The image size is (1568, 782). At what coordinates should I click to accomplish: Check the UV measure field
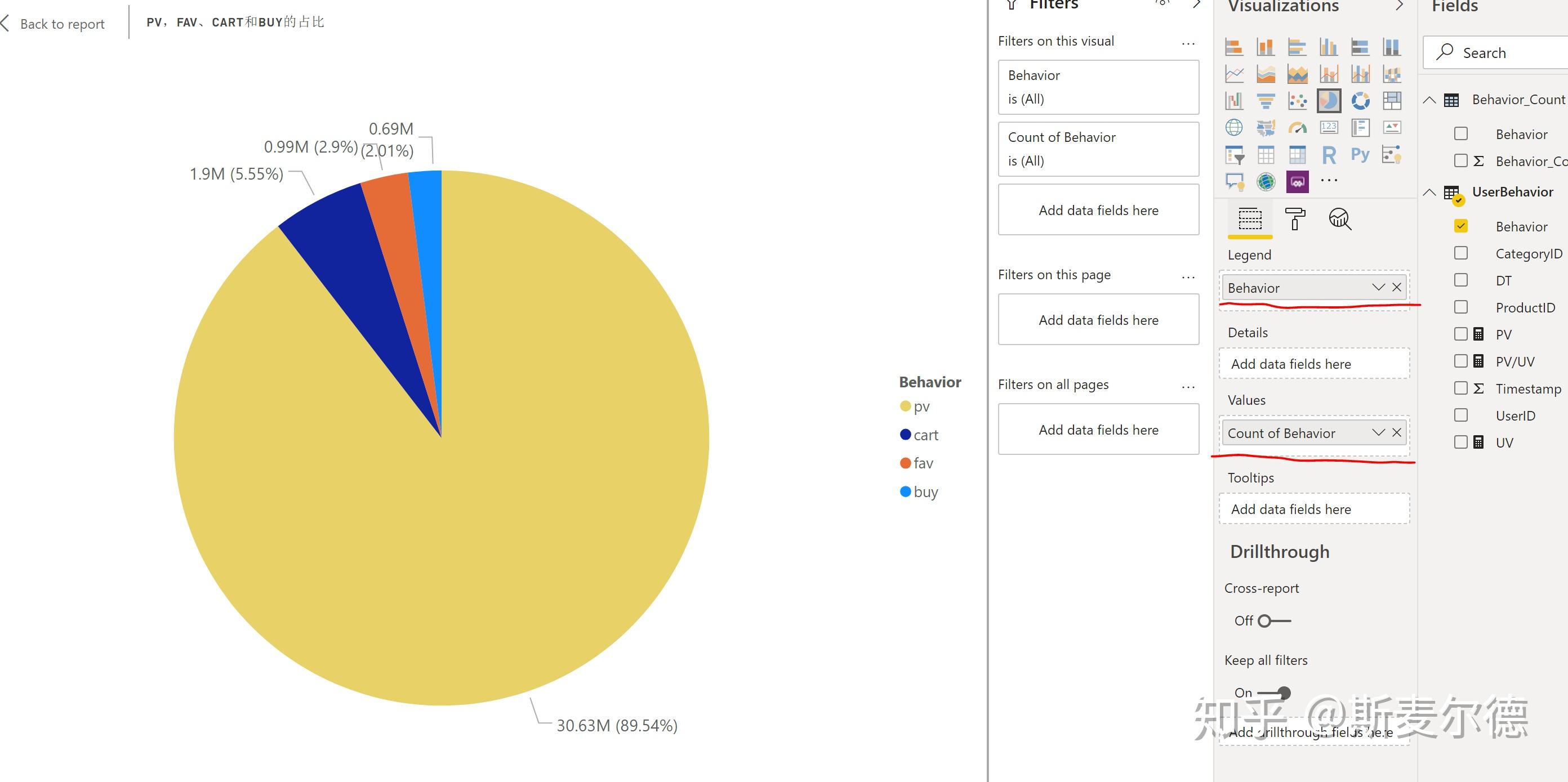click(1461, 442)
